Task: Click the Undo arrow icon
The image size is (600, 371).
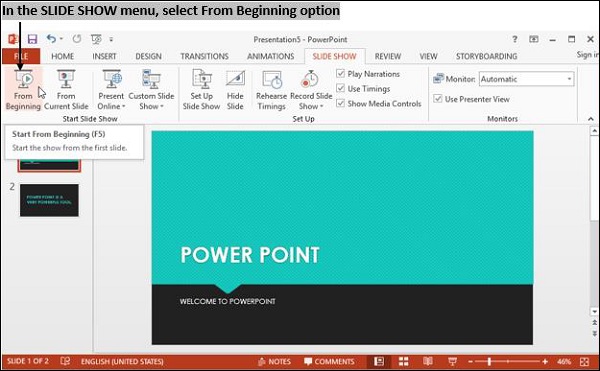Action: click(51, 39)
